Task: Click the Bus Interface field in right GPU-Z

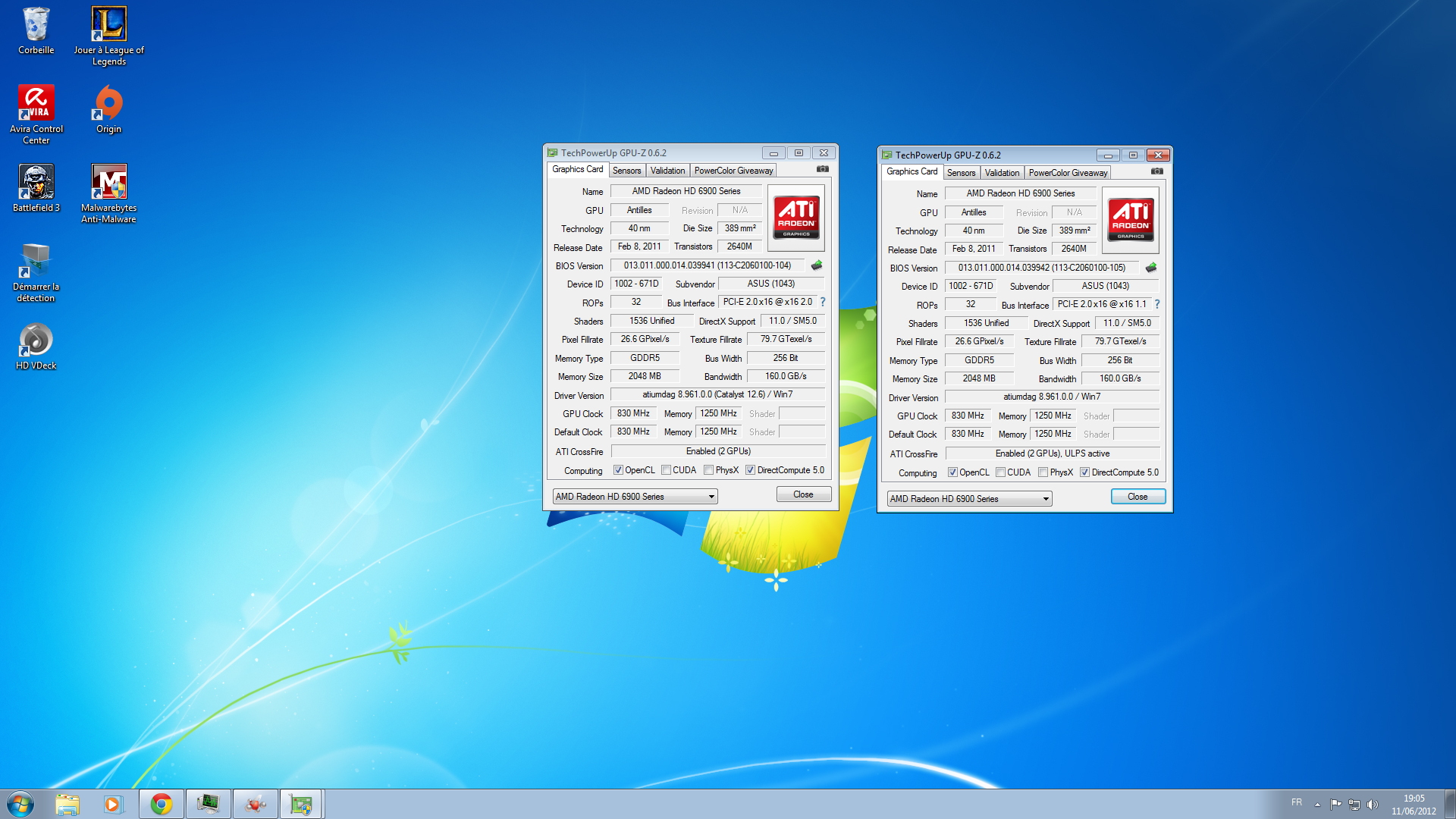Action: click(x=1102, y=304)
